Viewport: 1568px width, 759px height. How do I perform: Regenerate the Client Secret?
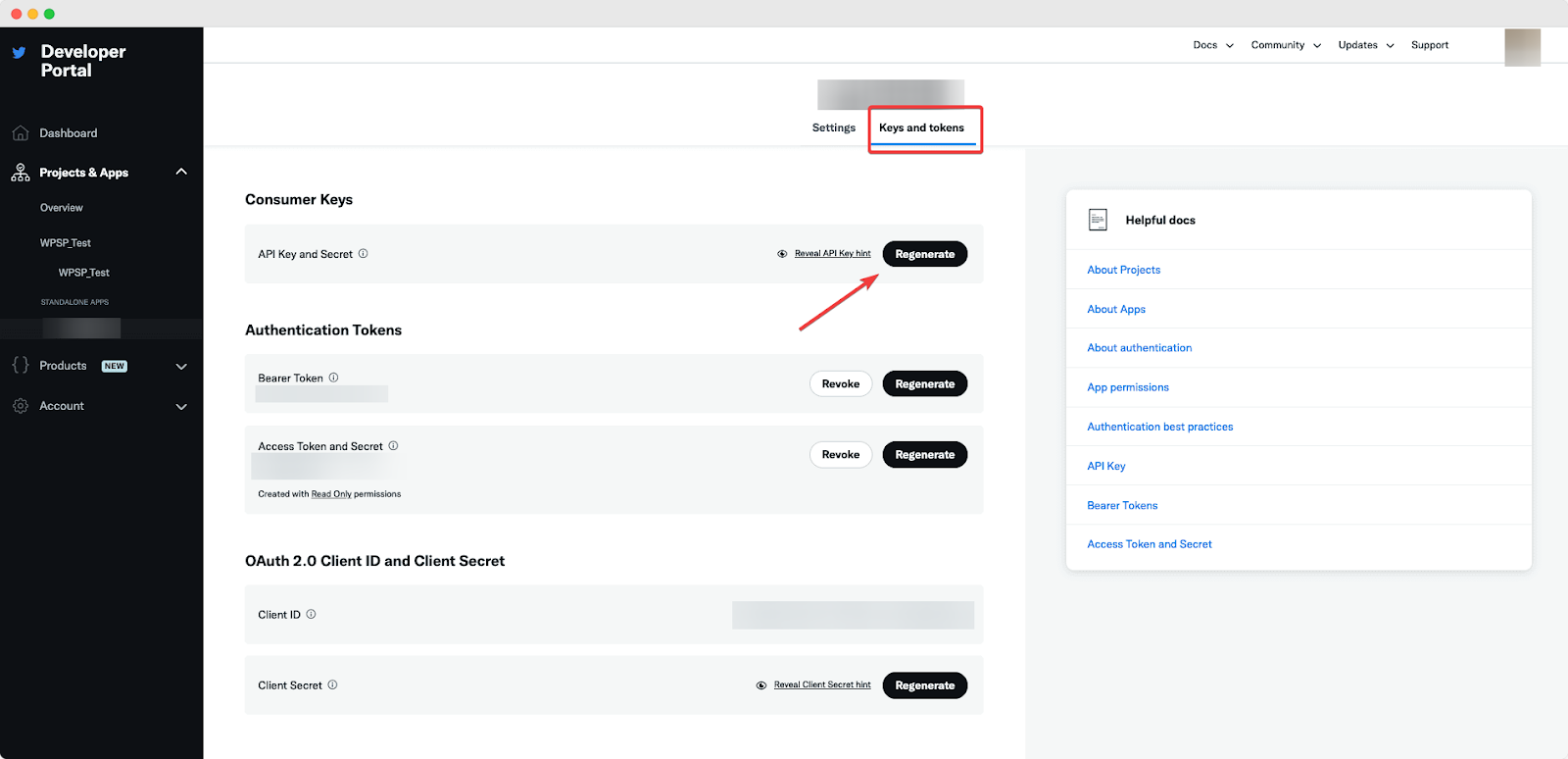(925, 685)
